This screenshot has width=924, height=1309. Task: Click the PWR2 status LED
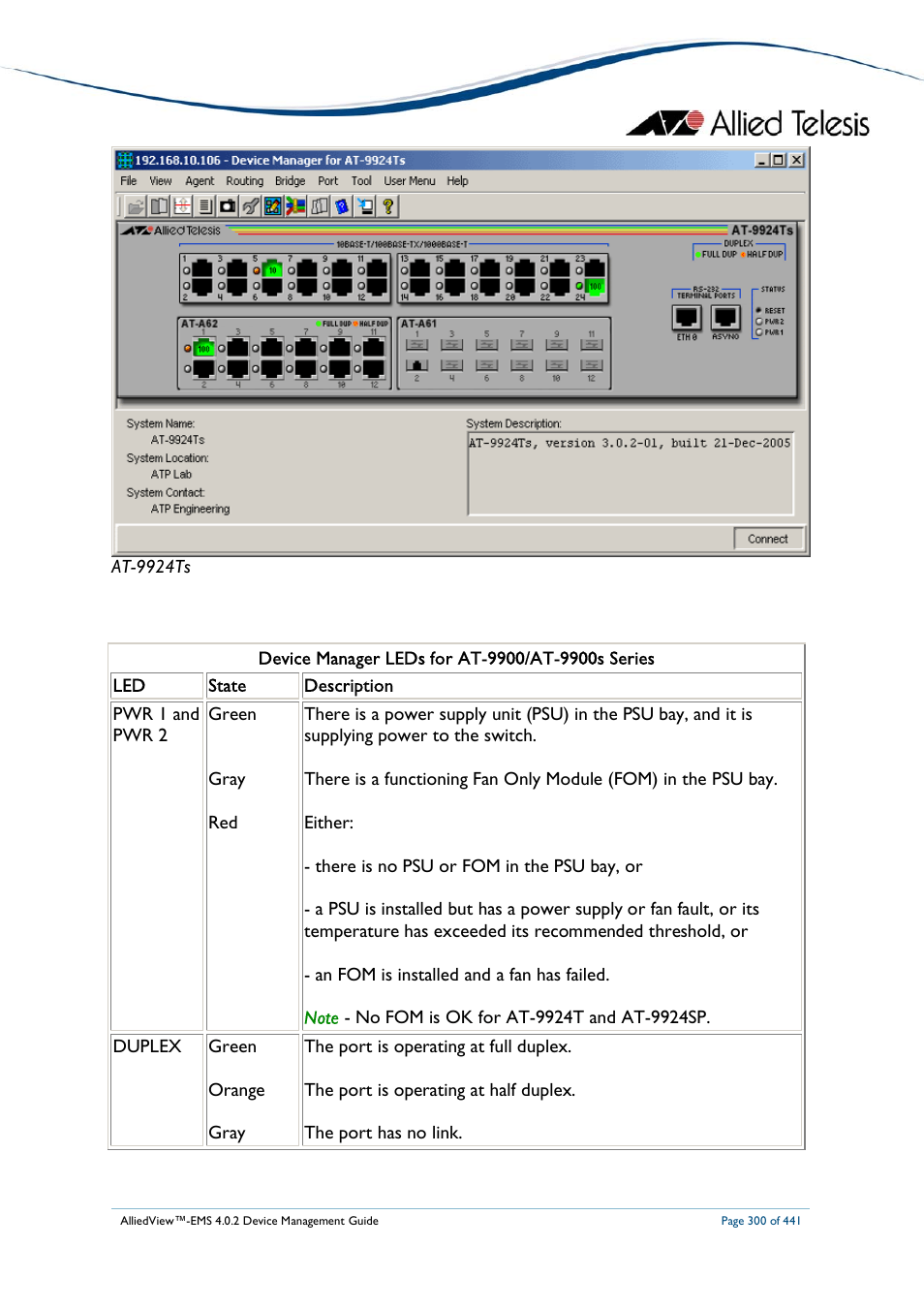pyautogui.click(x=758, y=322)
